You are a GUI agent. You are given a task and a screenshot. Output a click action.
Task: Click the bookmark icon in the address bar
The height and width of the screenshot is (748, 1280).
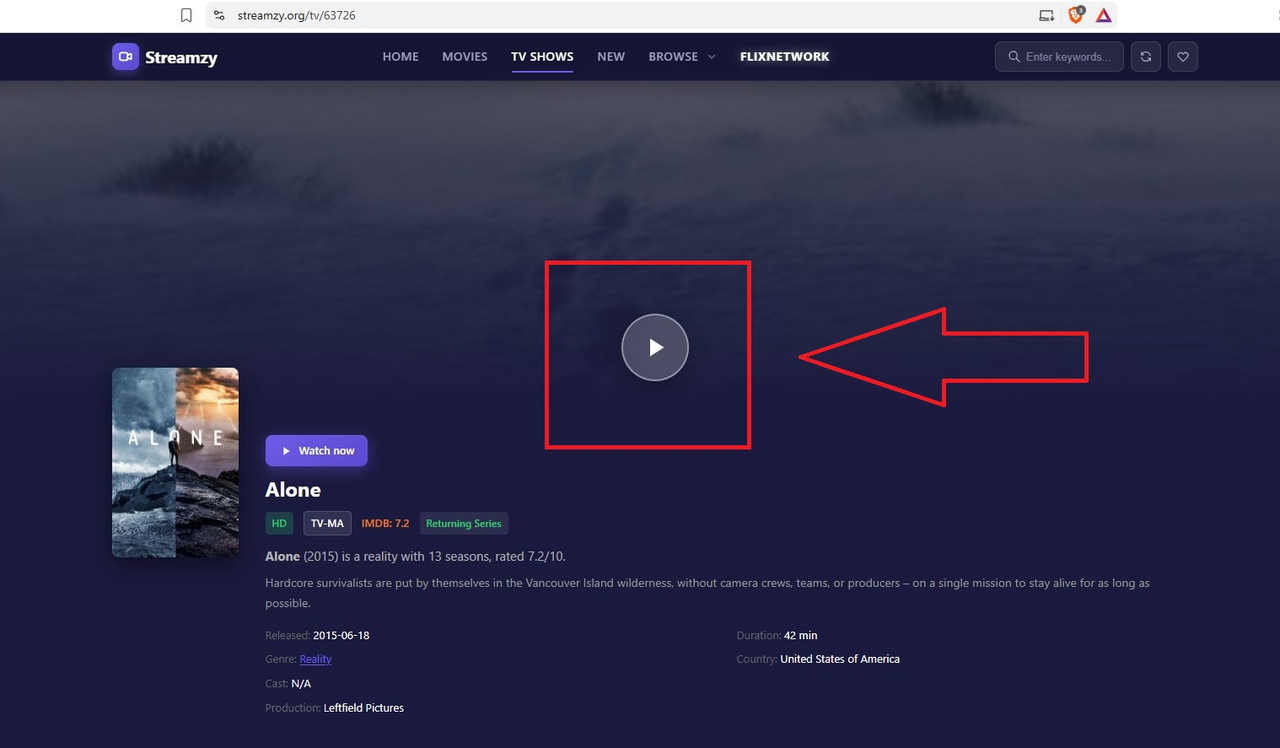(x=186, y=15)
